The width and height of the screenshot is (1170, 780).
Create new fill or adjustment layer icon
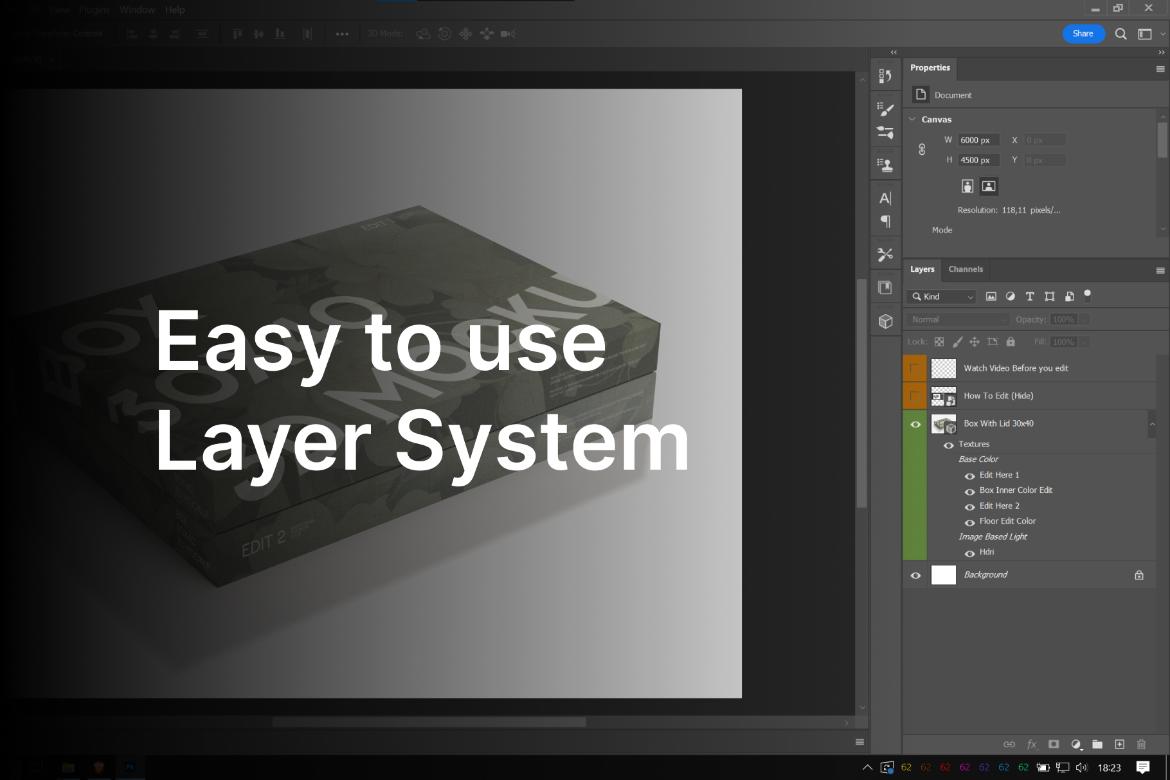pyautogui.click(x=1076, y=744)
